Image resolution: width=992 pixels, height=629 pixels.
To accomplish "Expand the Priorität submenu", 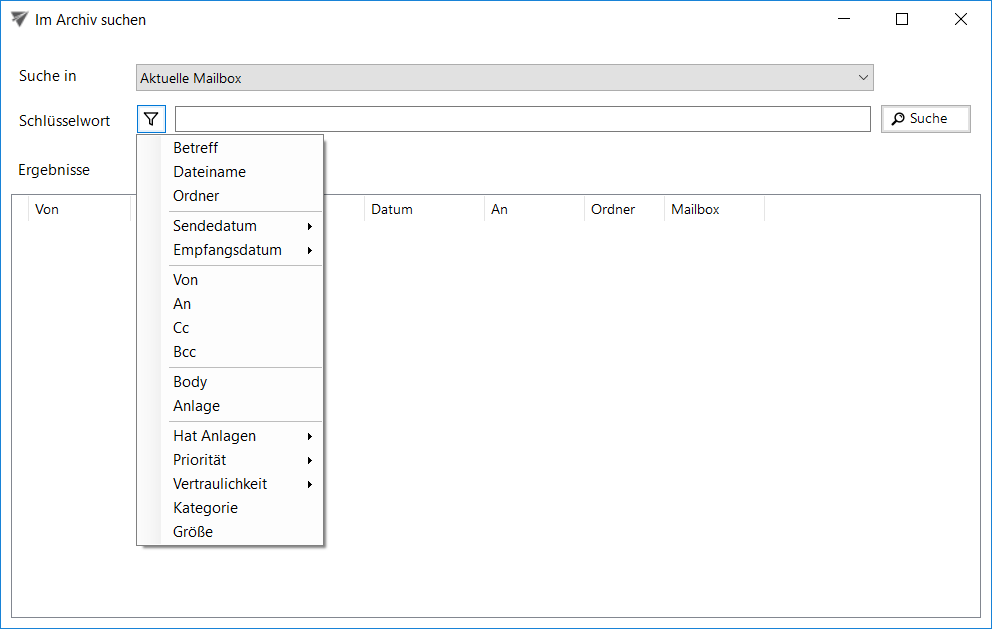I will coord(200,460).
